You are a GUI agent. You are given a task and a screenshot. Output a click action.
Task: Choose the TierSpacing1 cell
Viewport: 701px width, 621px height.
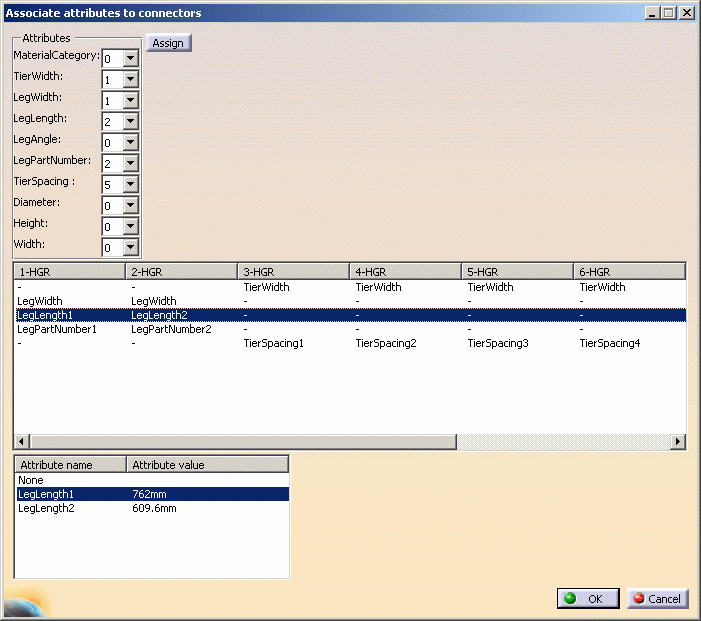point(273,343)
